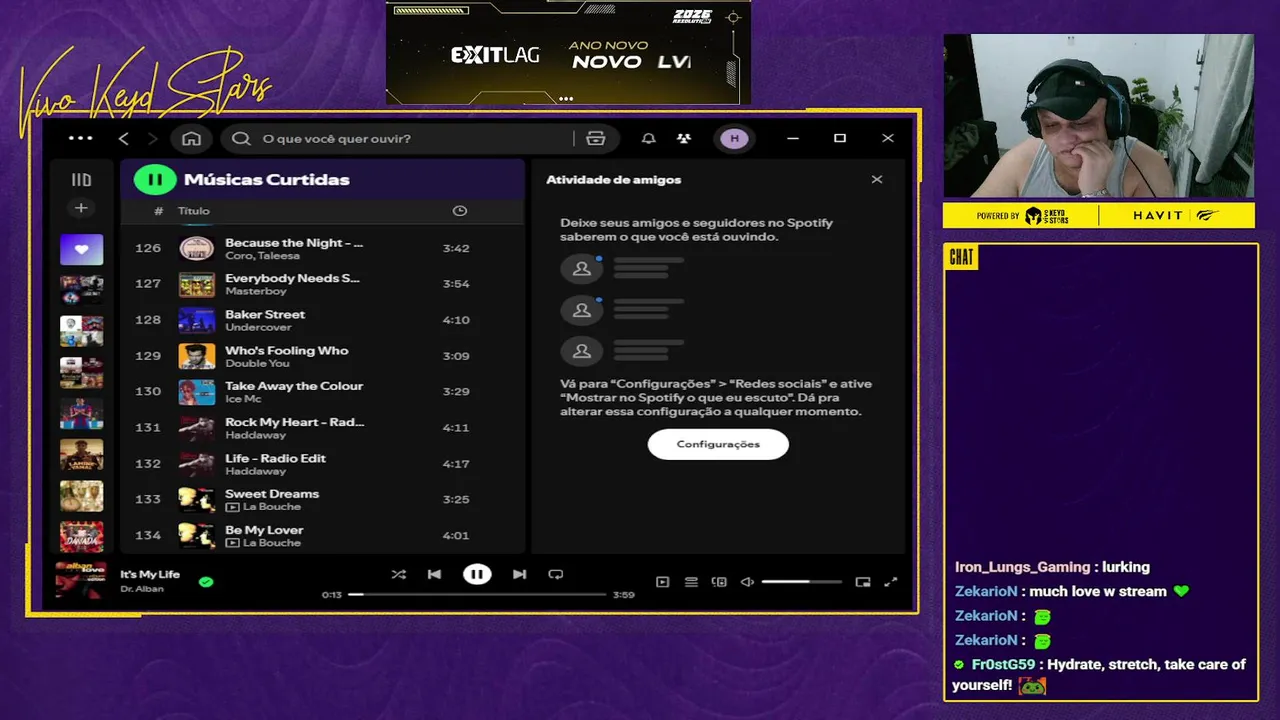Seek on the song progress bar
1280x720 pixels.
point(477,595)
